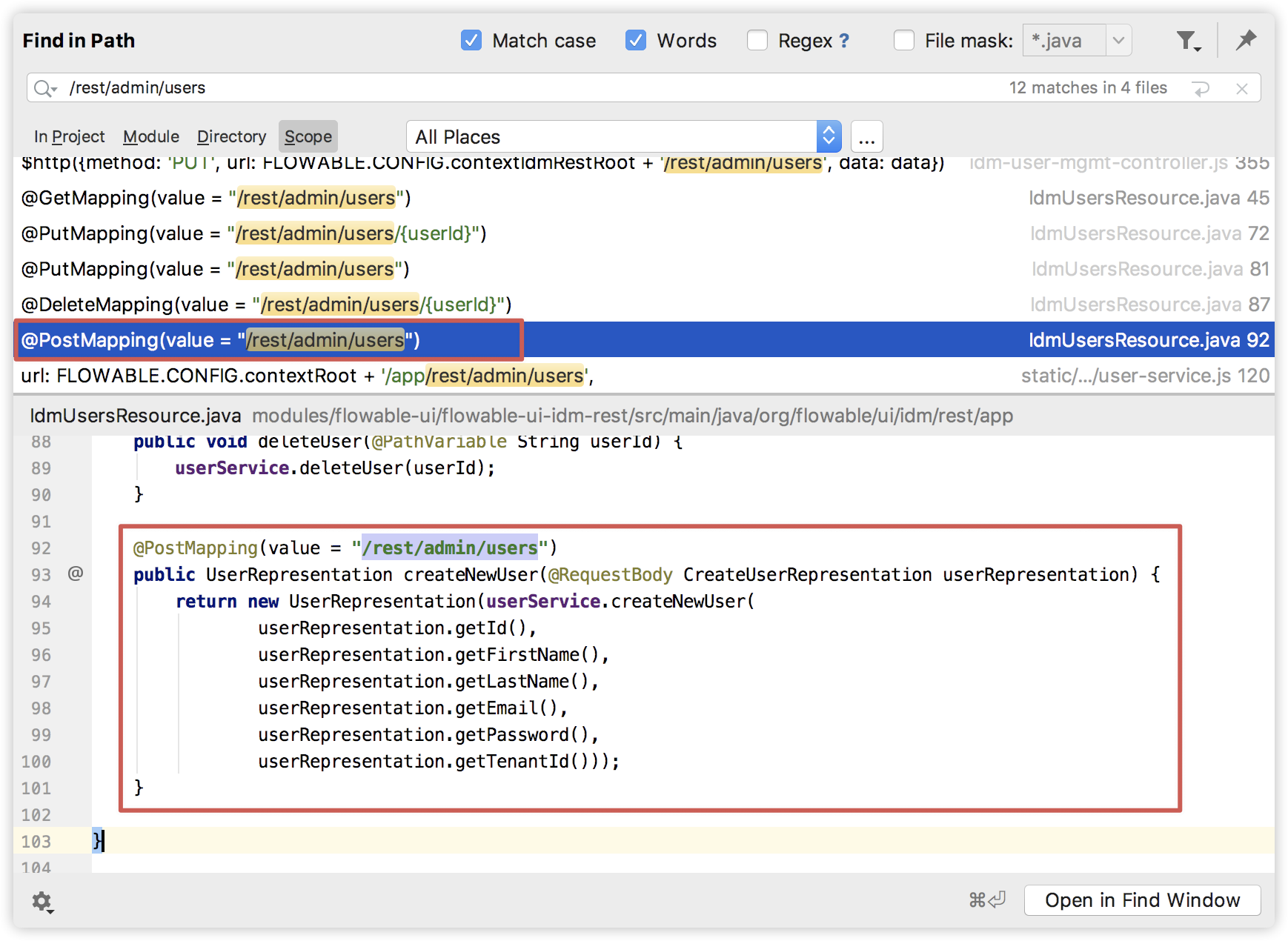Uncheck the Words checkbox
Viewport: 1288px width, 941px height.
(636, 40)
